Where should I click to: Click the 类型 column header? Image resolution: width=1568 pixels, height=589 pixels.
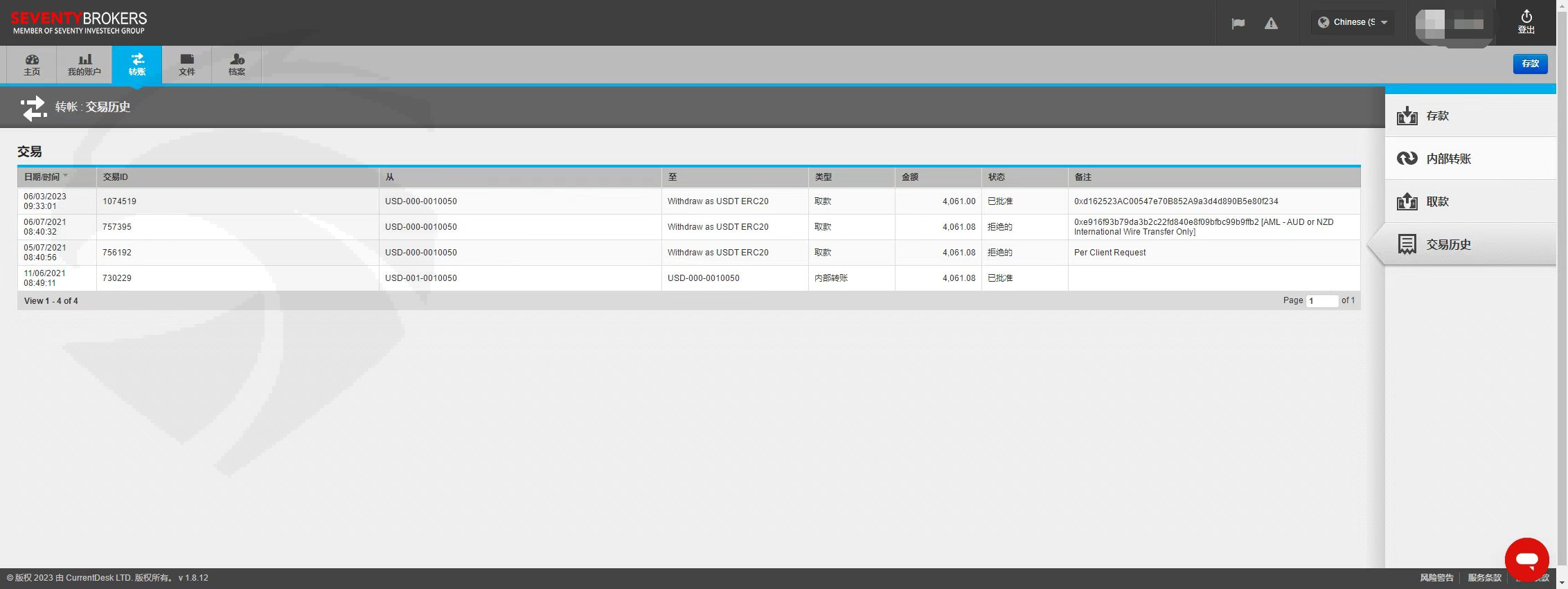(851, 177)
